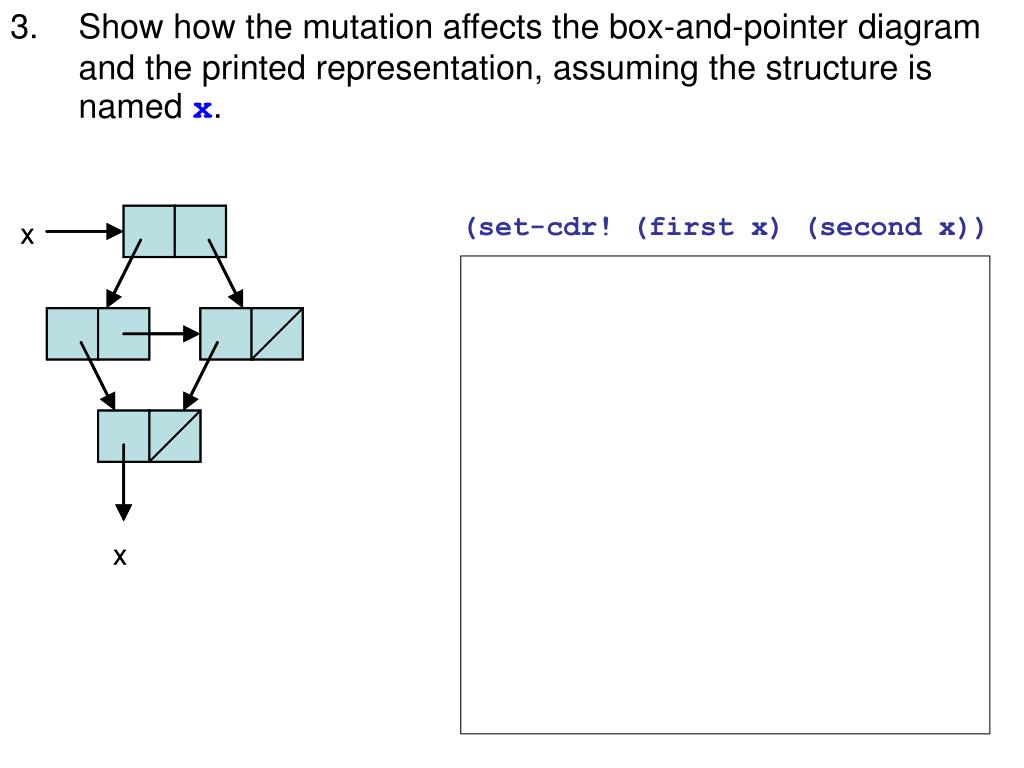The image size is (1024, 768).
Task: Click the right cell of the top pair box
Action: 200,231
